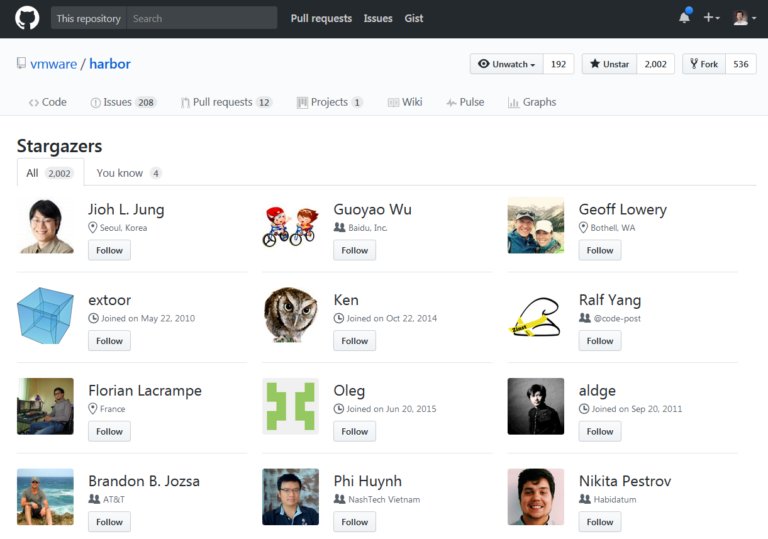Go to Pull requests in top navigation
Viewport: 768px width, 539px height.
point(321,19)
